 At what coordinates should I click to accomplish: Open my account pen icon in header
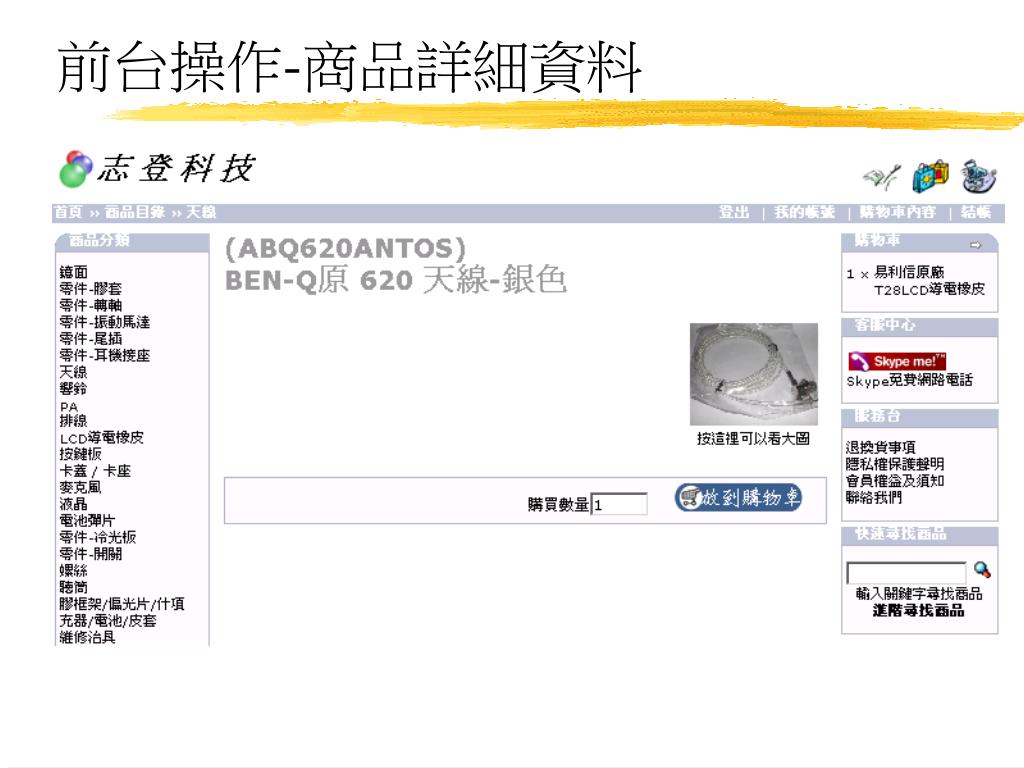pos(882,176)
